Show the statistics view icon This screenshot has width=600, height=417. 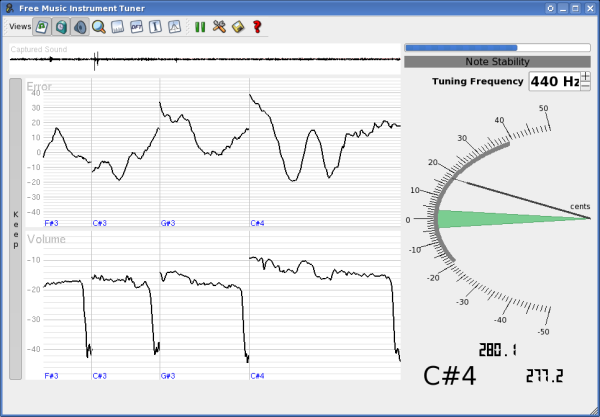coord(155,27)
